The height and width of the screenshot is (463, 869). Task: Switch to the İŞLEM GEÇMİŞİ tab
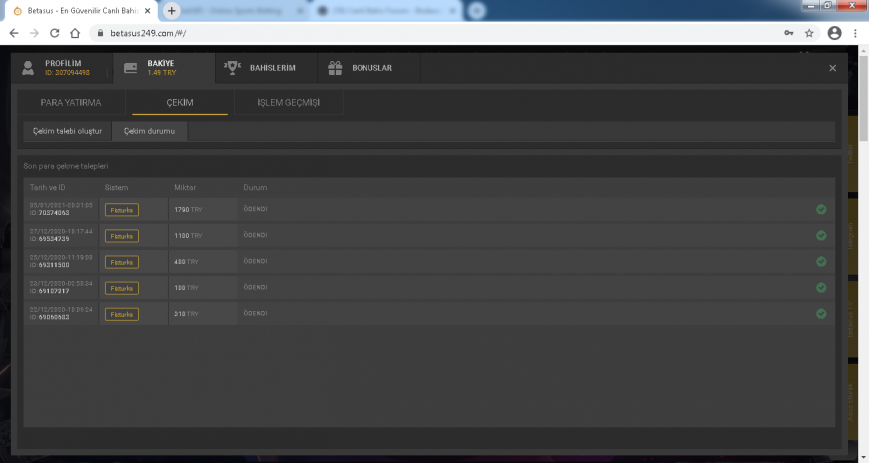(x=288, y=103)
